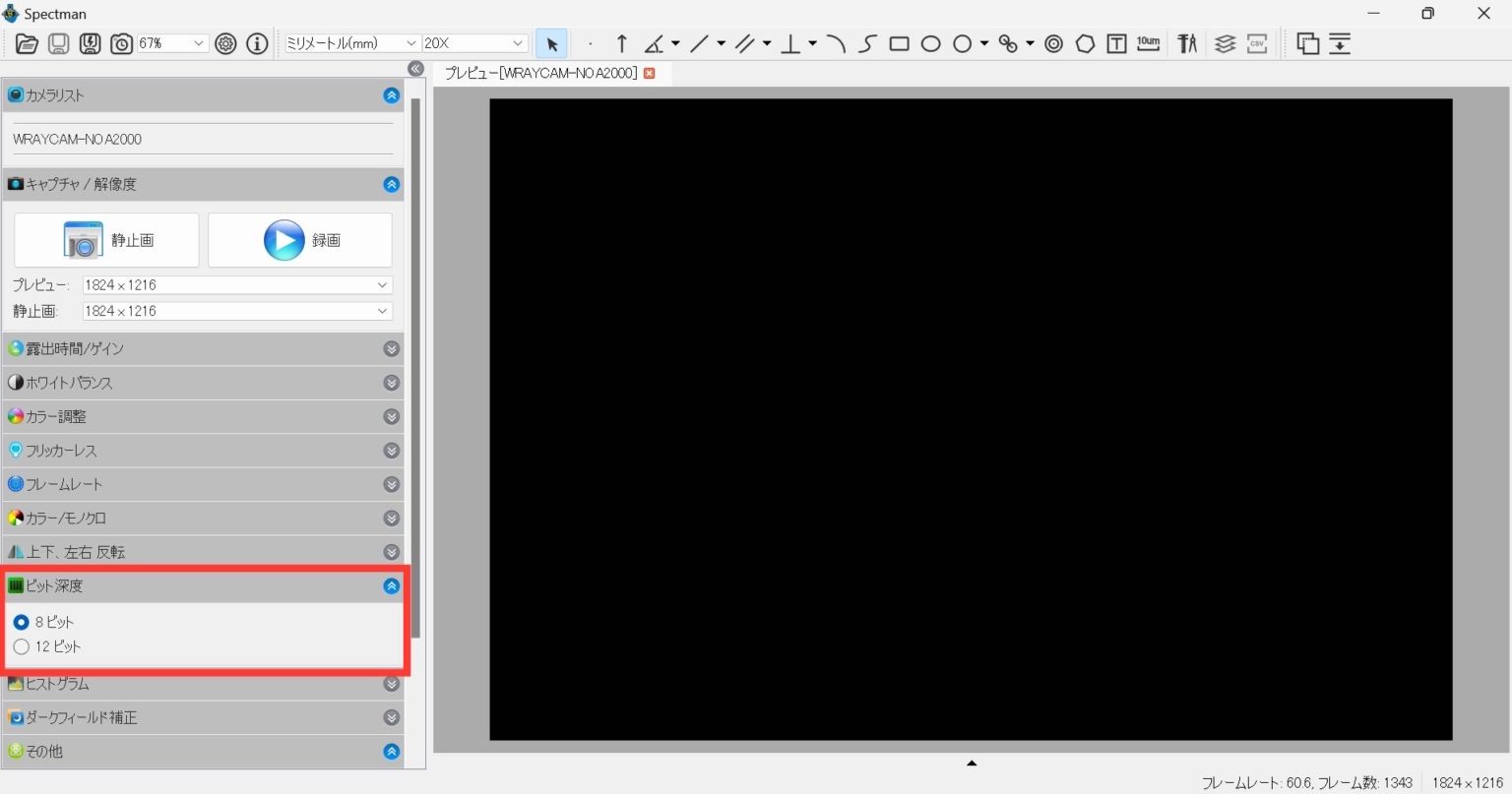This screenshot has height=794, width=1512.
Task: Add a 10um scale bar
Action: pos(1148,43)
